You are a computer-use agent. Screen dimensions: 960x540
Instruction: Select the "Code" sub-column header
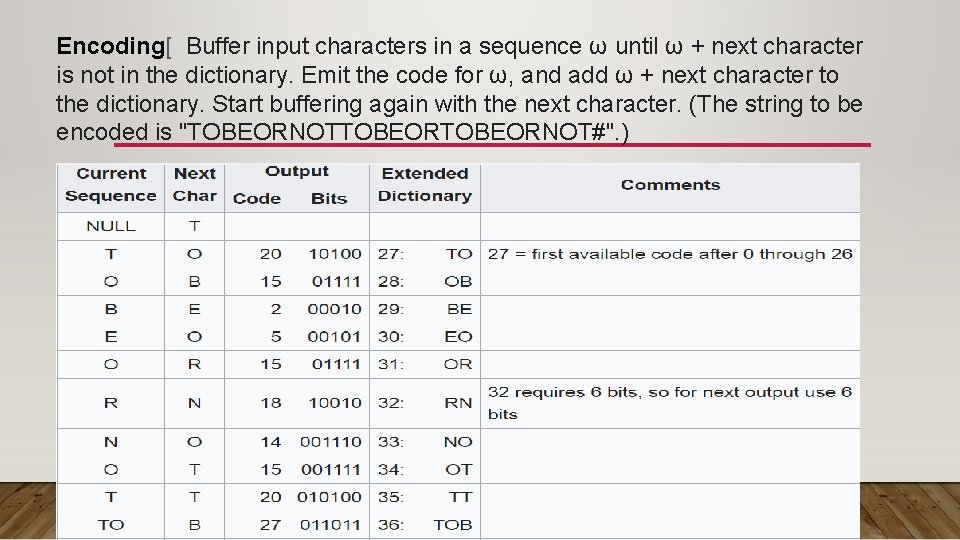(x=256, y=198)
